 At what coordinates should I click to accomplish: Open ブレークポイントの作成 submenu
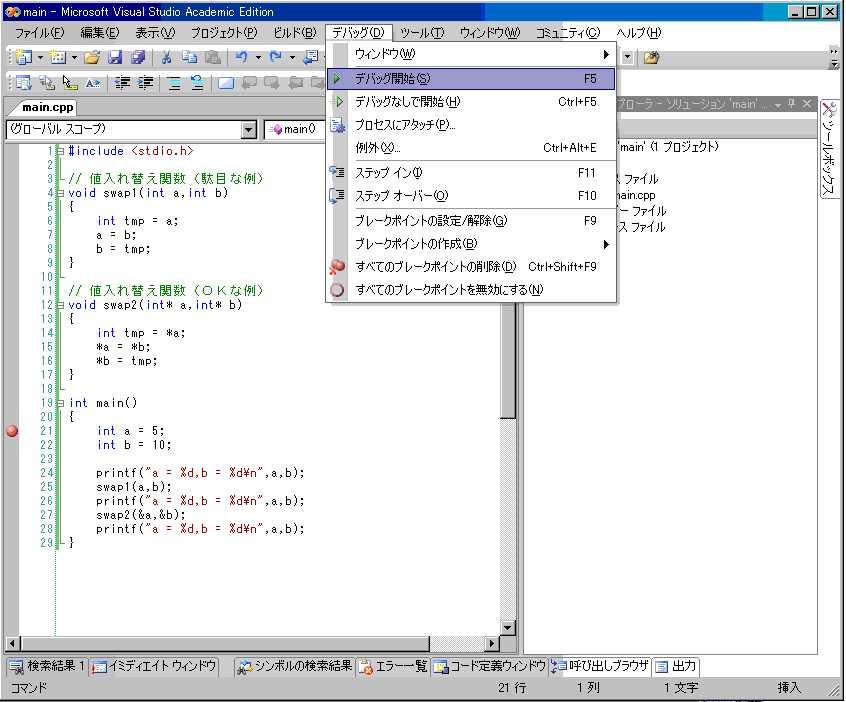point(472,244)
